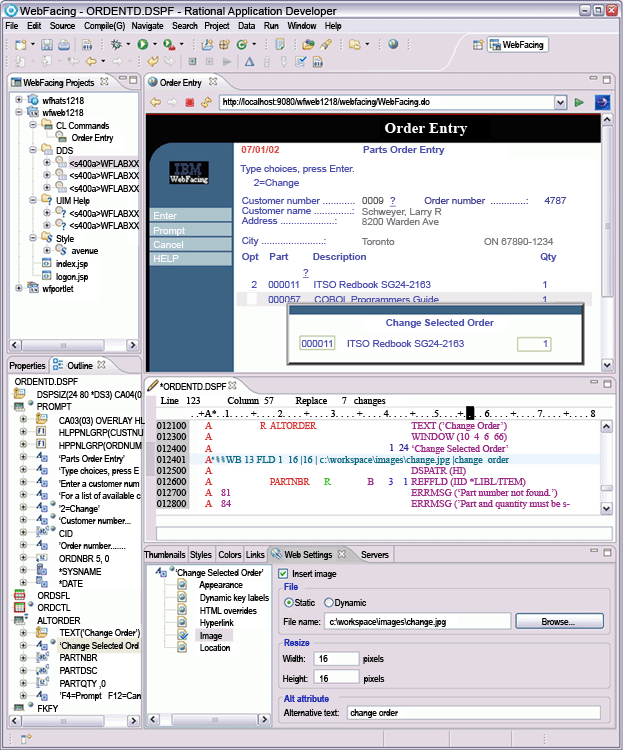623x750 pixels.
Task: Click the Open Perspective icon beside WebFacing
Action: 478,45
